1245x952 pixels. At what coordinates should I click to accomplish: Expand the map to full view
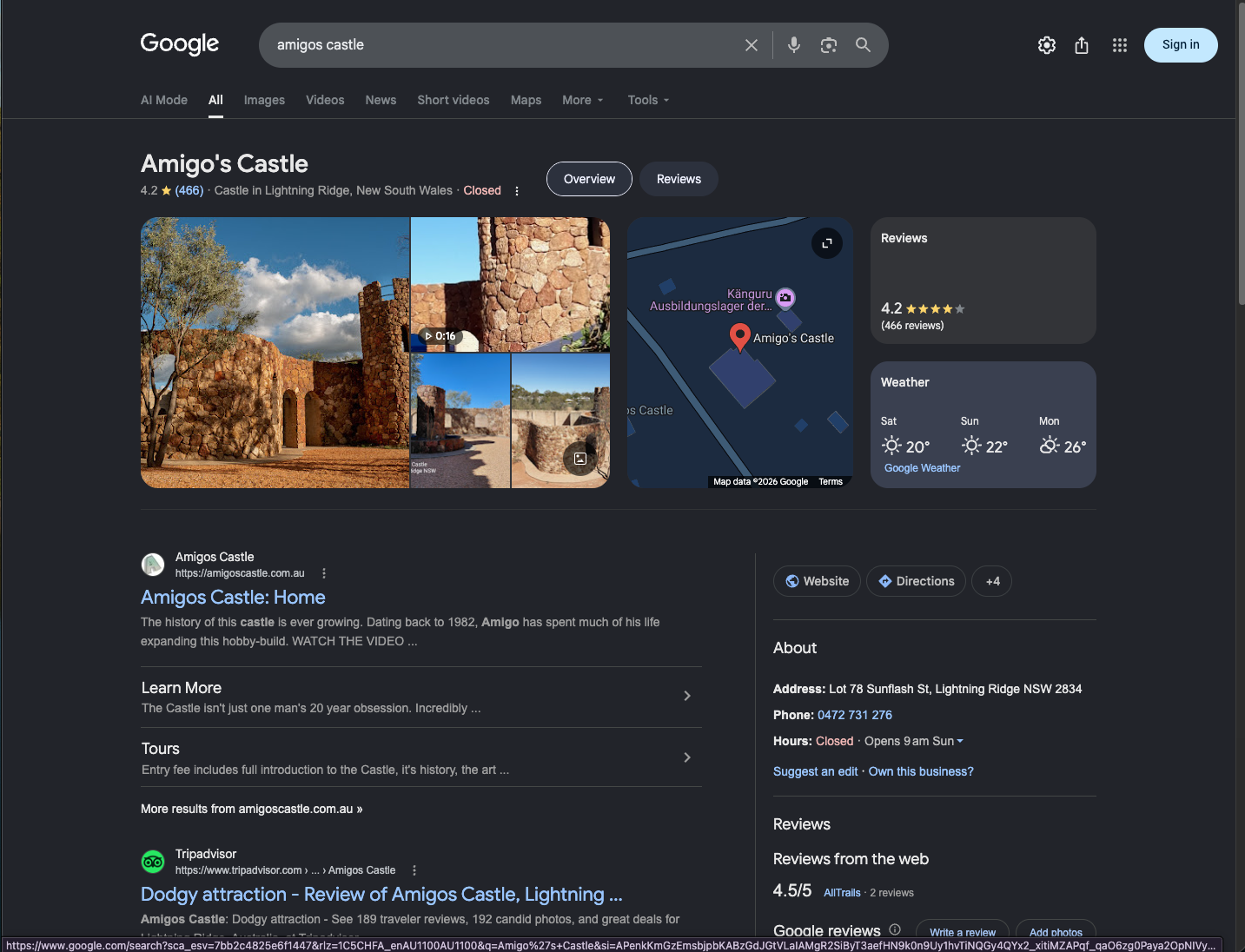(827, 243)
